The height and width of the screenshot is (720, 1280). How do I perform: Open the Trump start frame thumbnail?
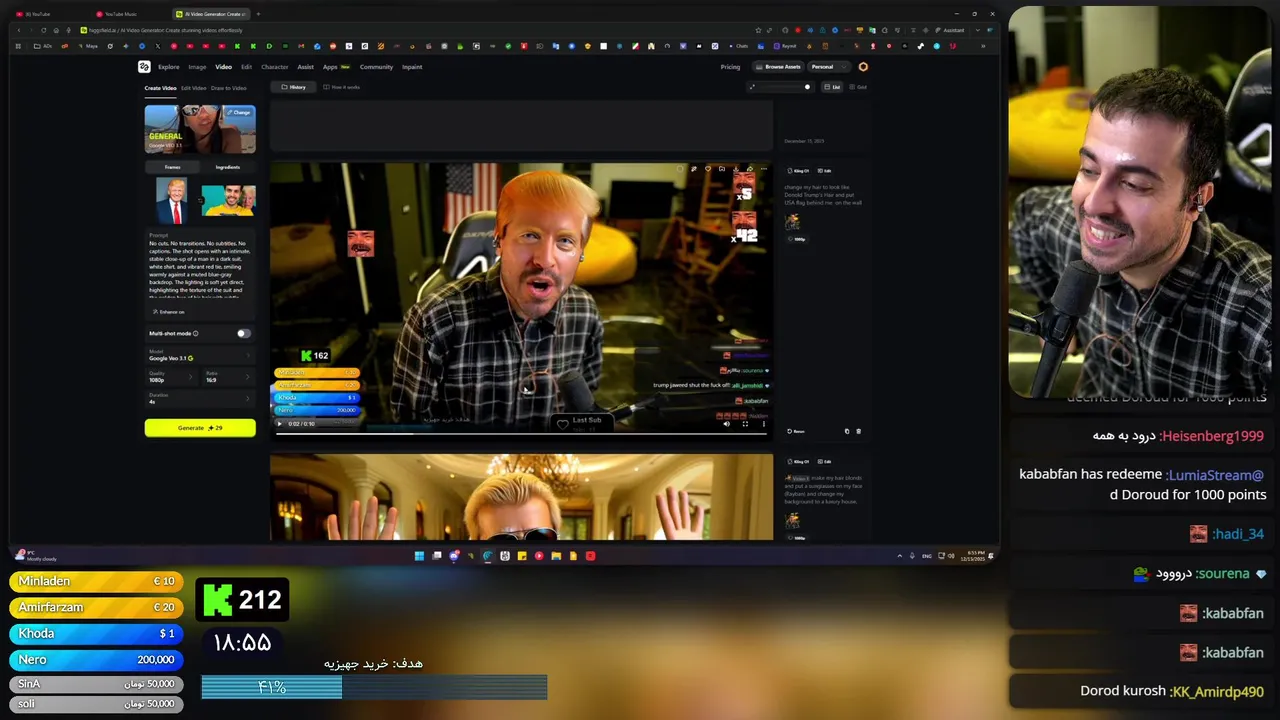coord(171,201)
